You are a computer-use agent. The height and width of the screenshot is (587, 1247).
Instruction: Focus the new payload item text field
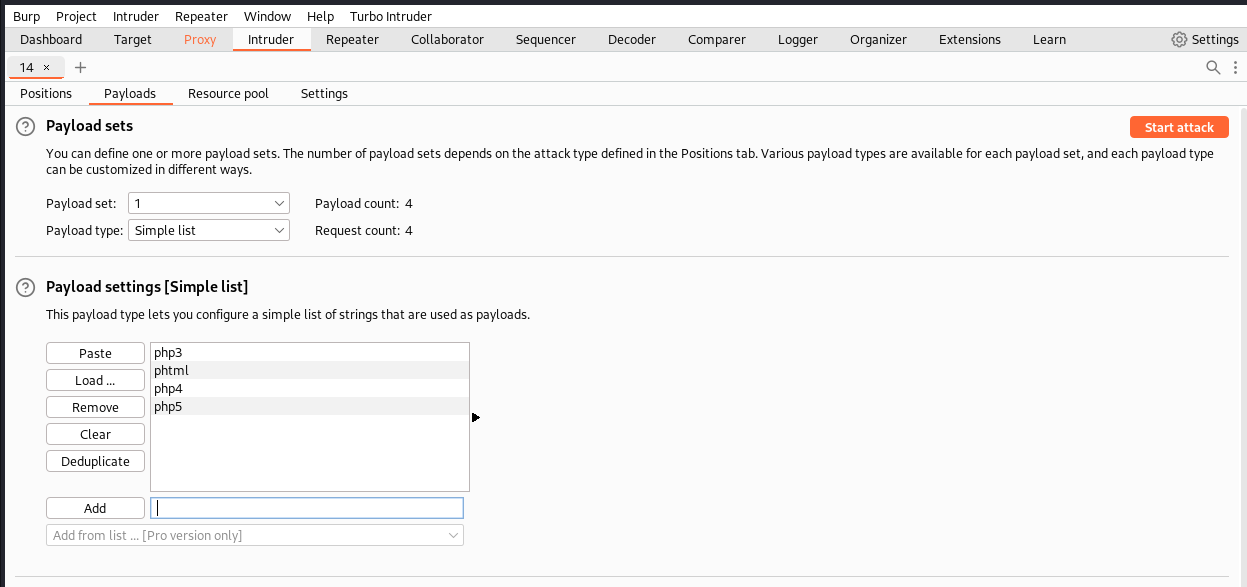coord(307,508)
